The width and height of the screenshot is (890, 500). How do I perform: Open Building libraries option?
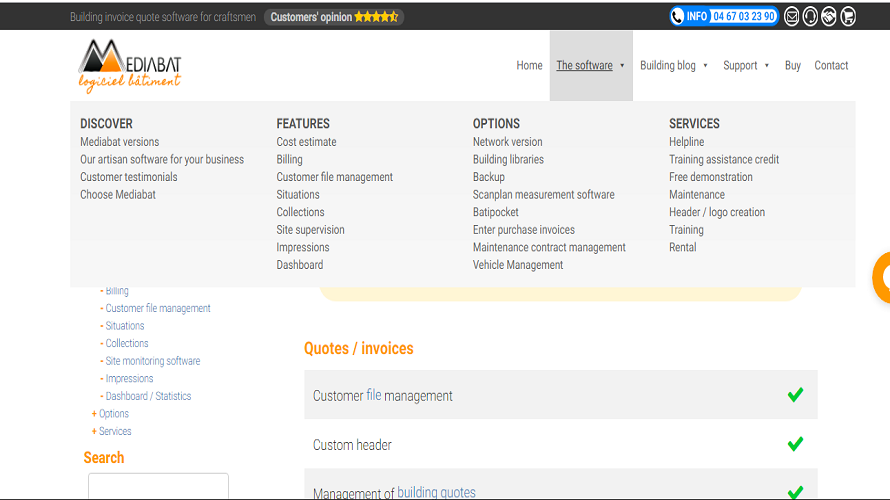508,159
